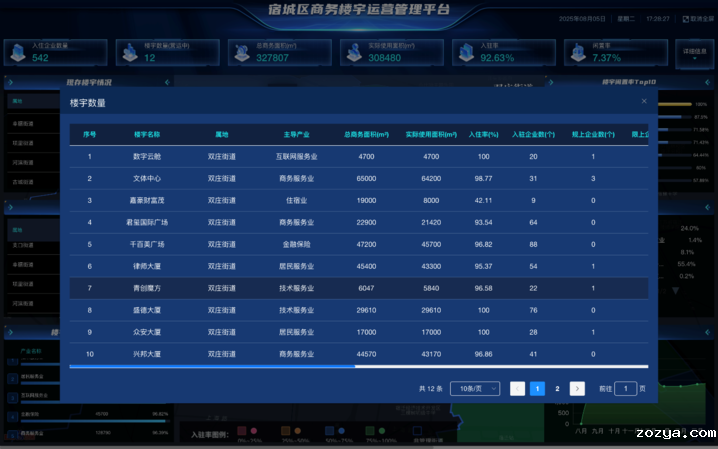This screenshot has width=718, height=449.
Task: Click the 入住率(%) column header
Action: point(483,134)
